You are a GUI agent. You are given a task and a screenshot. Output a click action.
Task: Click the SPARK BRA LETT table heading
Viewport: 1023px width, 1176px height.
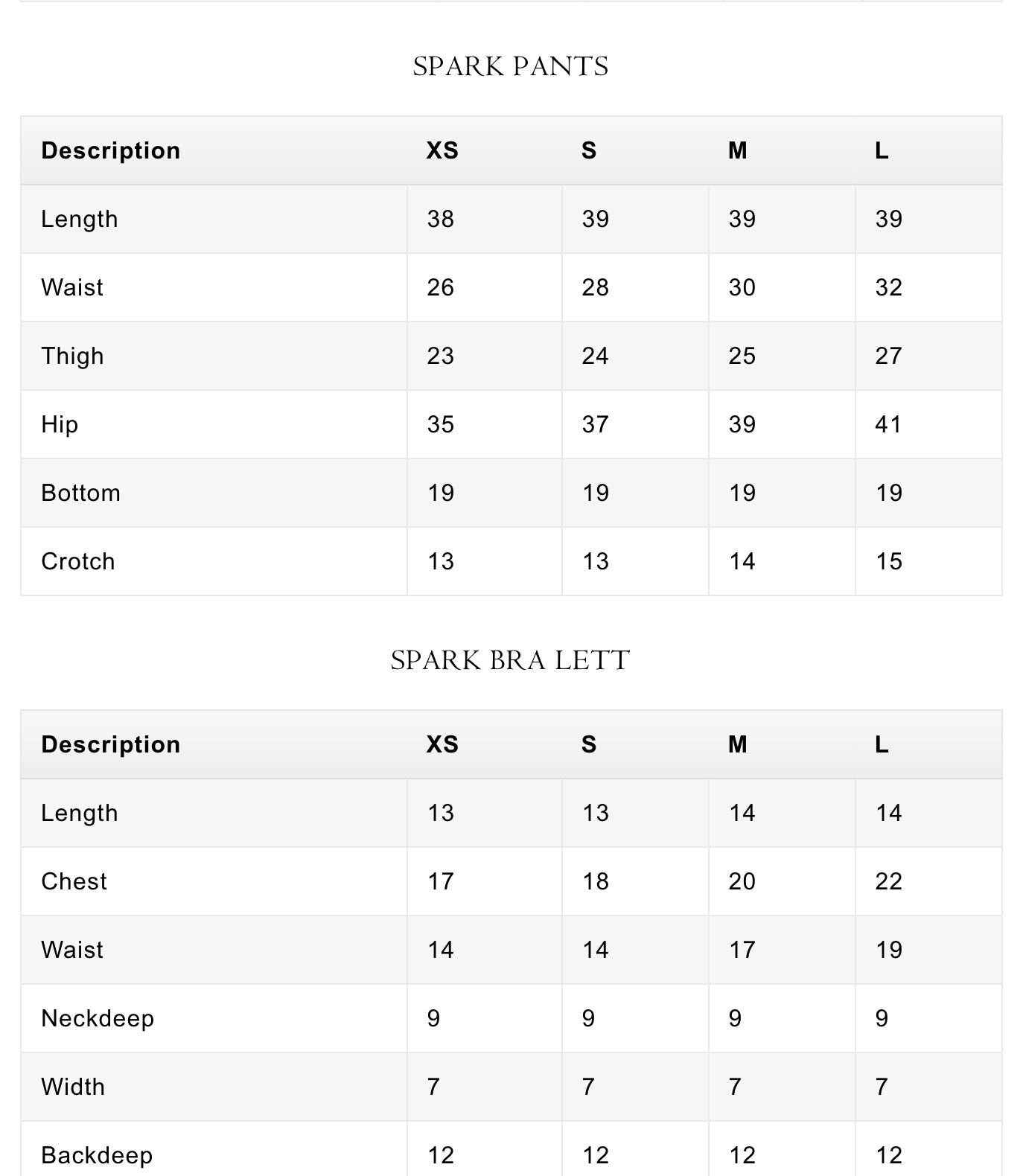(511, 661)
